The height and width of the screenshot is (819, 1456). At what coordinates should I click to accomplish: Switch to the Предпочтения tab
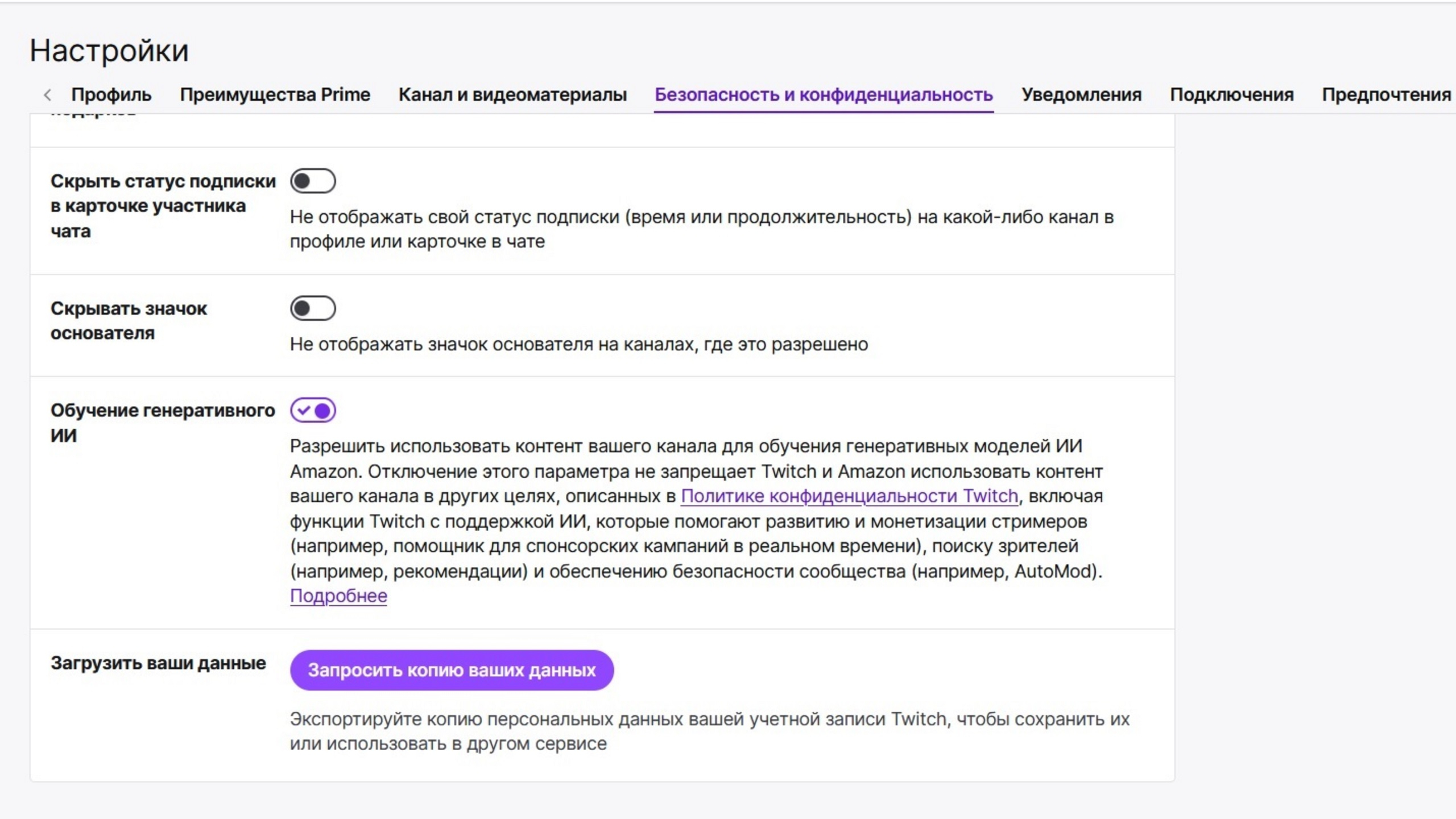(x=1386, y=94)
